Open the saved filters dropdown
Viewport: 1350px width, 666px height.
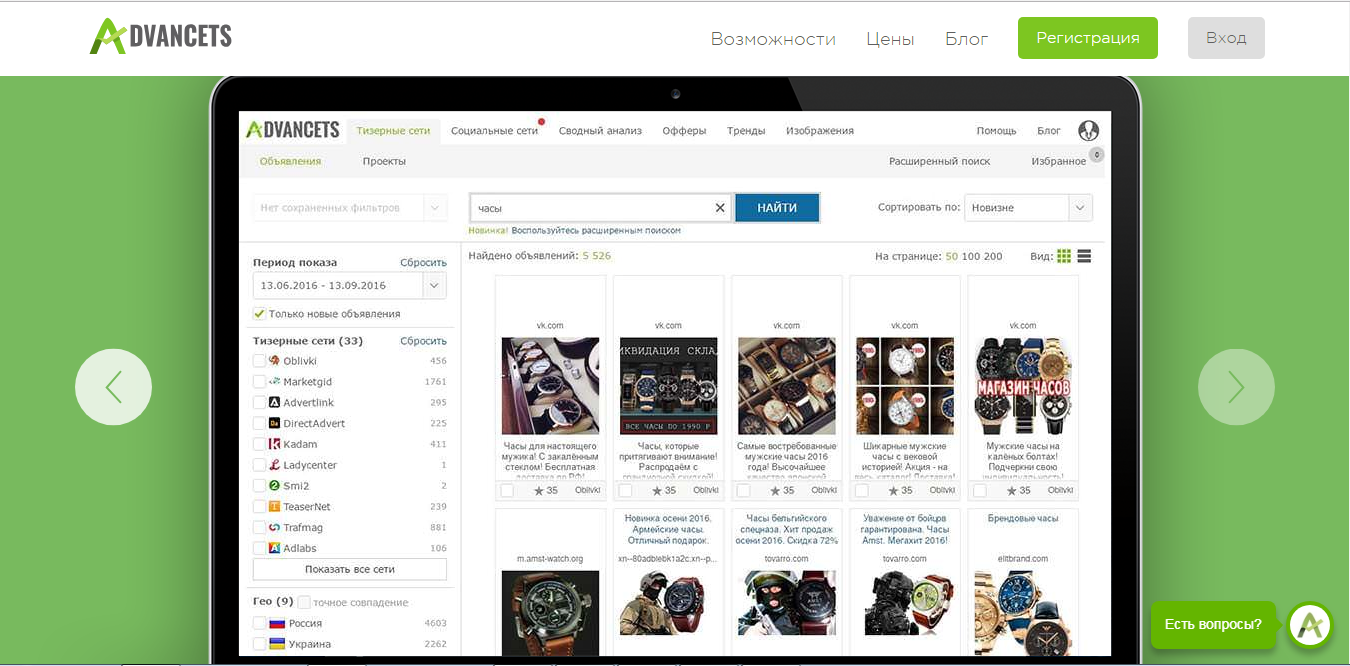349,208
